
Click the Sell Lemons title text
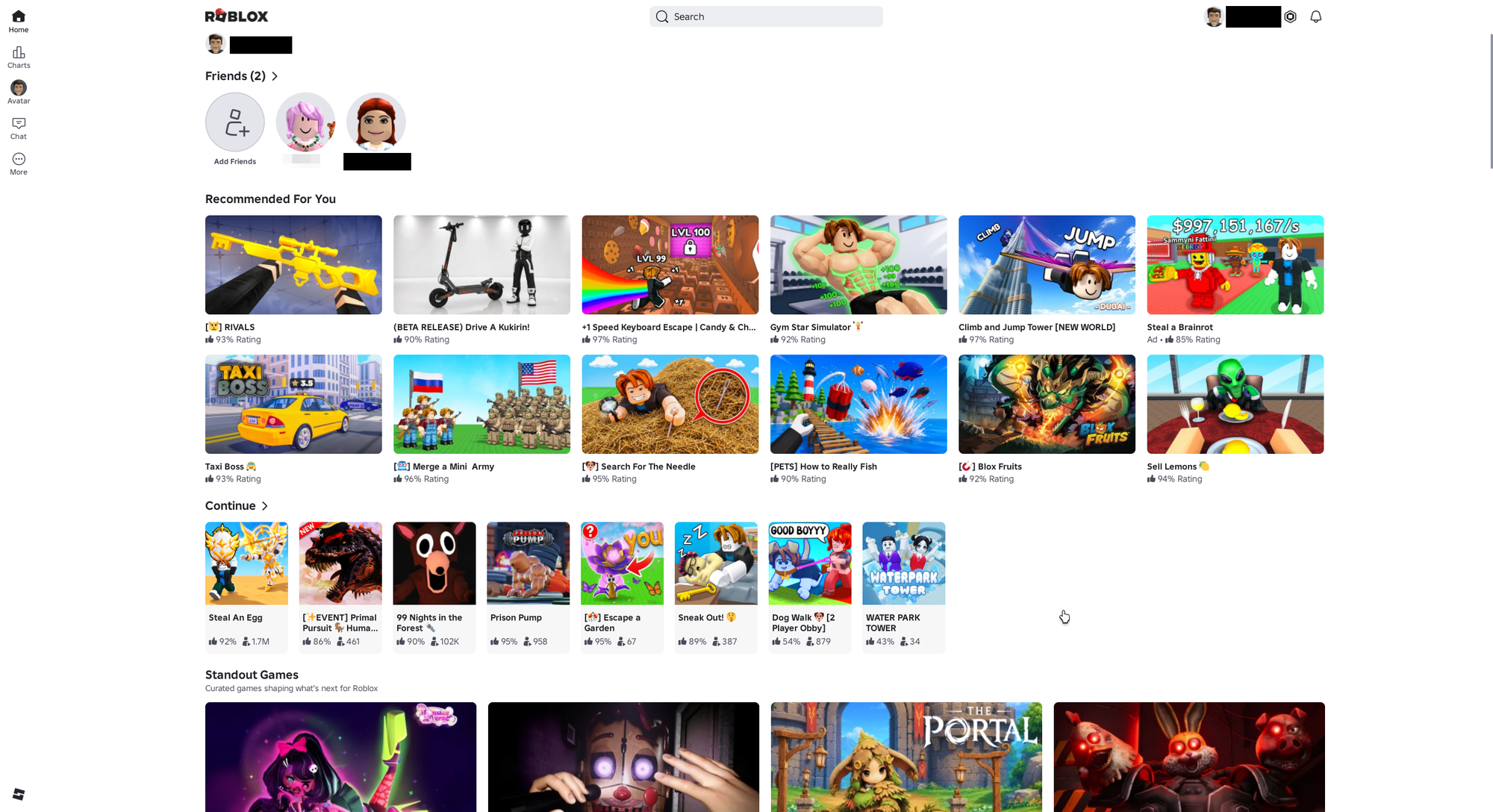[1178, 466]
